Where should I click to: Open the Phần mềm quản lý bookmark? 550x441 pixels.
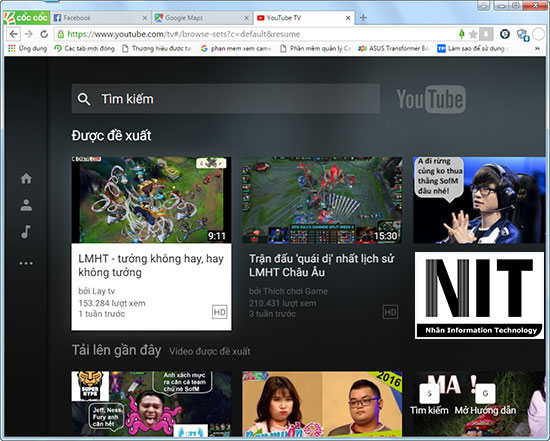[315, 48]
